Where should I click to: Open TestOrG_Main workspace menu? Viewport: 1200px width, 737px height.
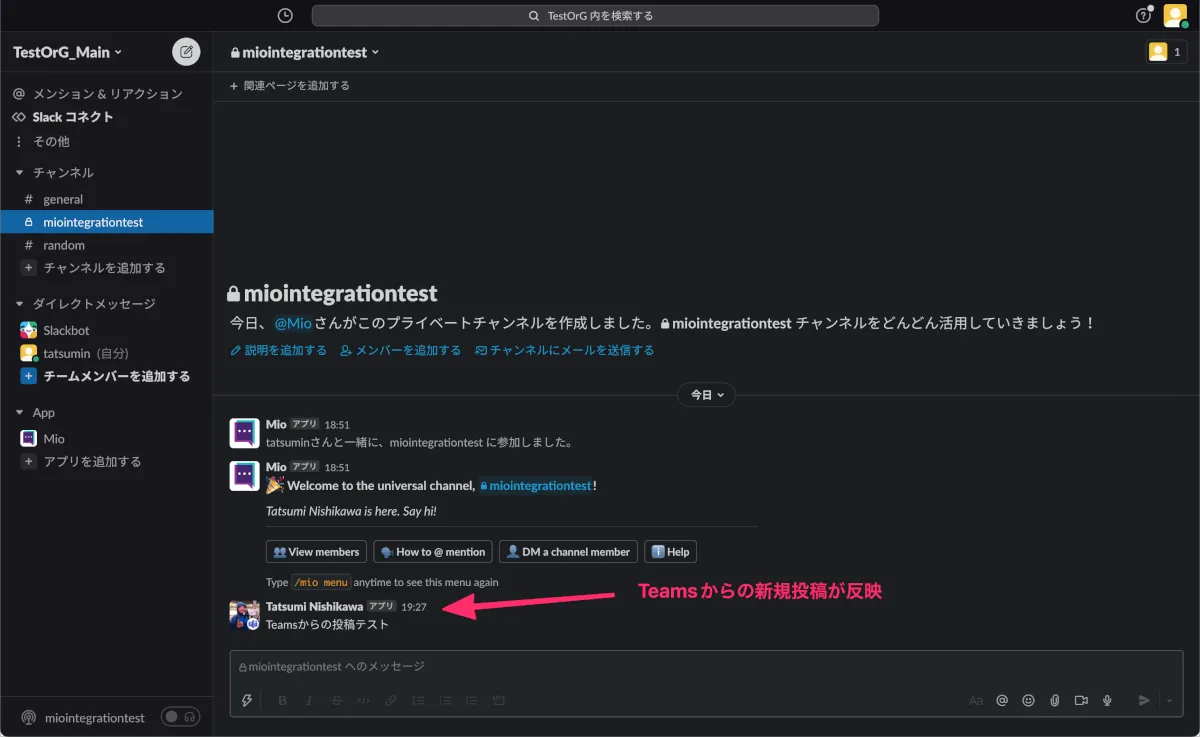(x=67, y=52)
